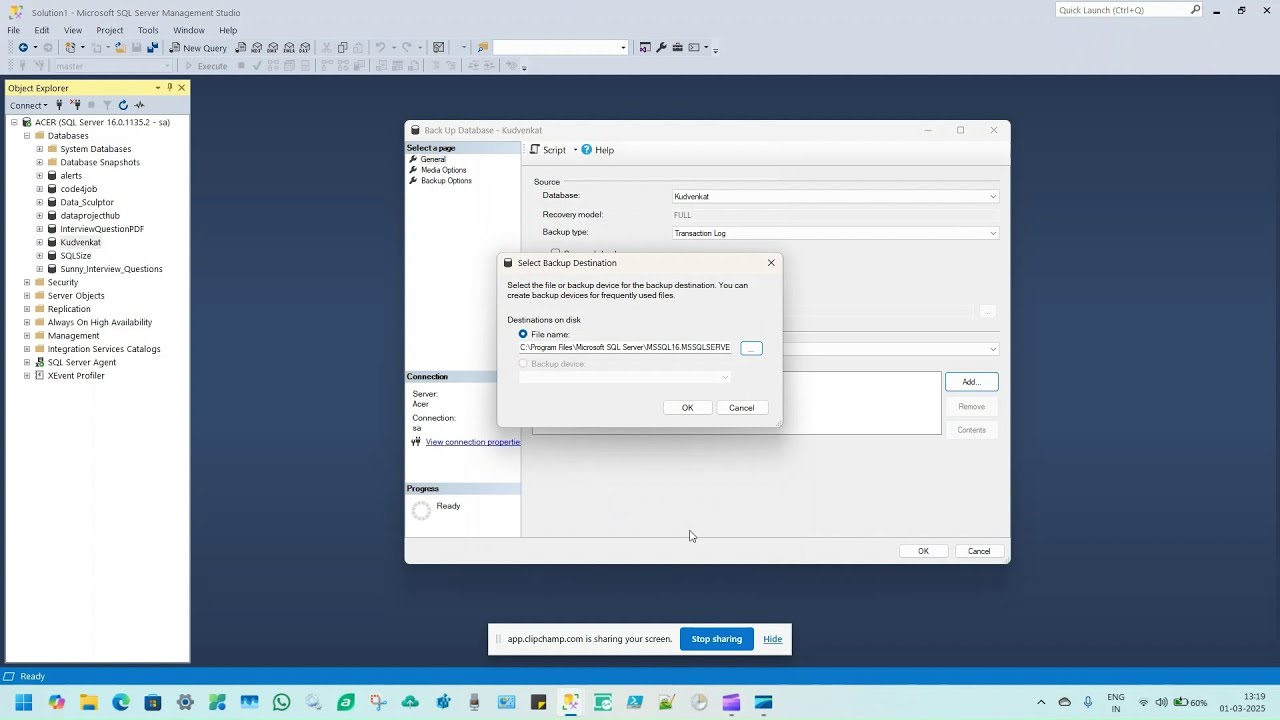Open the File menu
Screen dimensions: 1280x720
14,30
